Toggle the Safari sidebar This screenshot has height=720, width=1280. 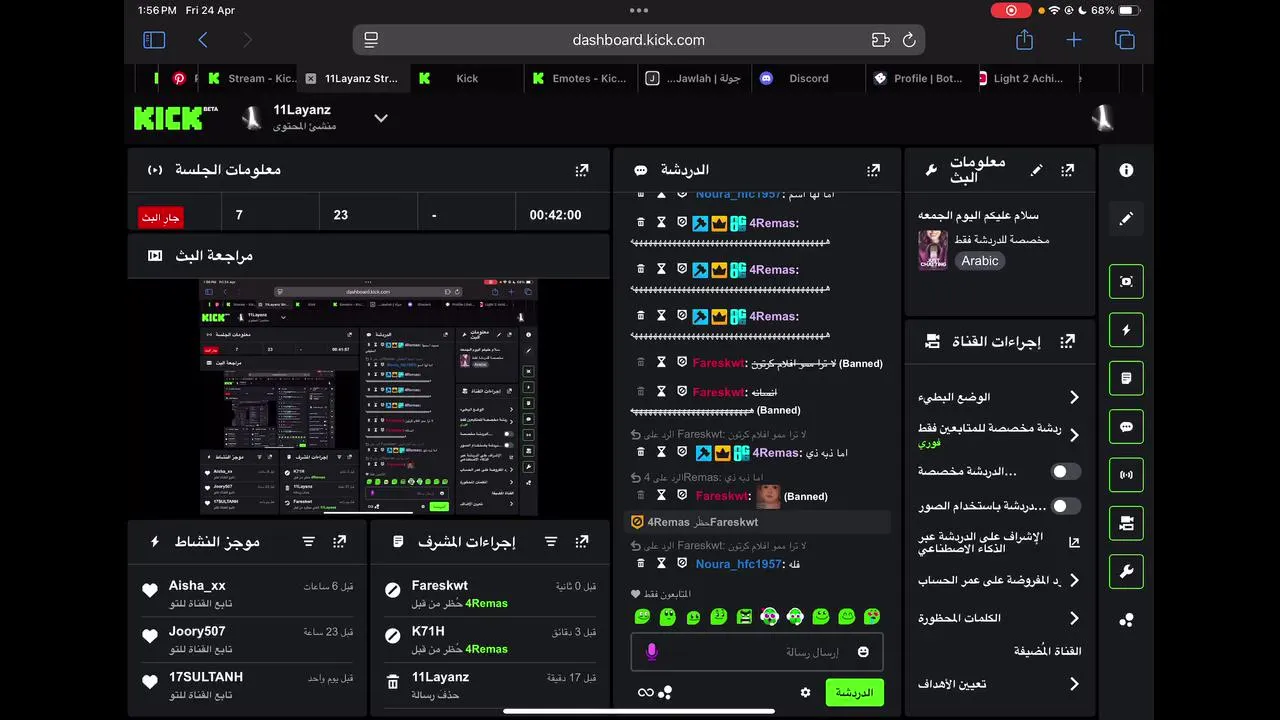154,40
